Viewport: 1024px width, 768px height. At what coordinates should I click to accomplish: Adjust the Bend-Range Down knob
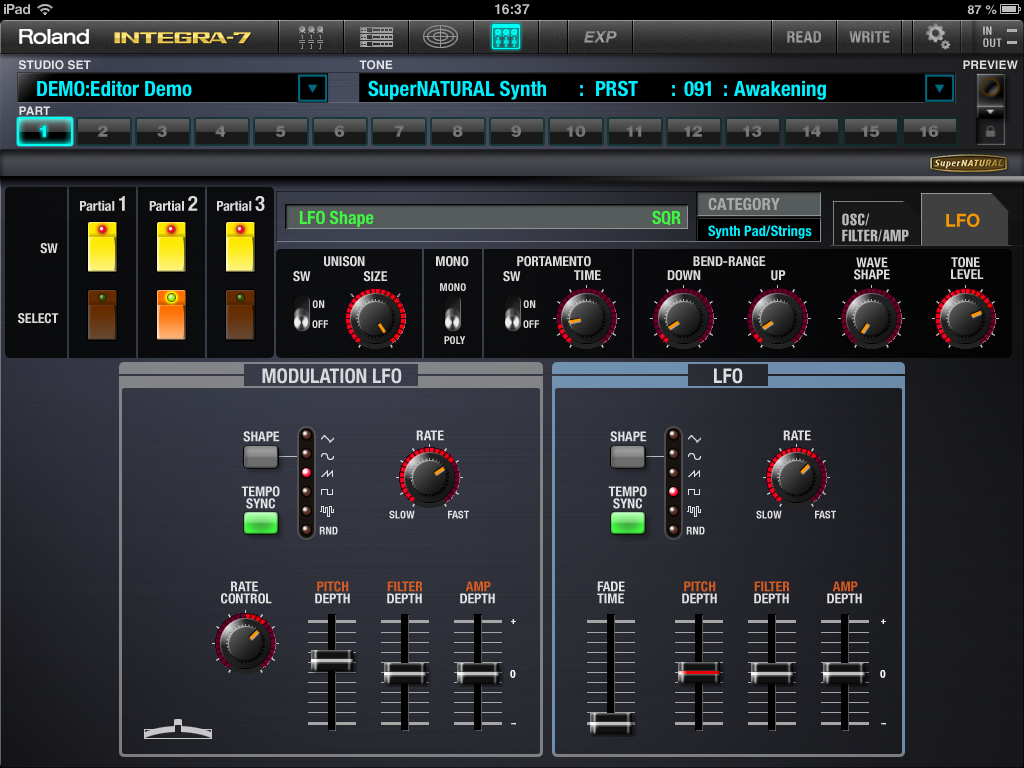pos(683,319)
